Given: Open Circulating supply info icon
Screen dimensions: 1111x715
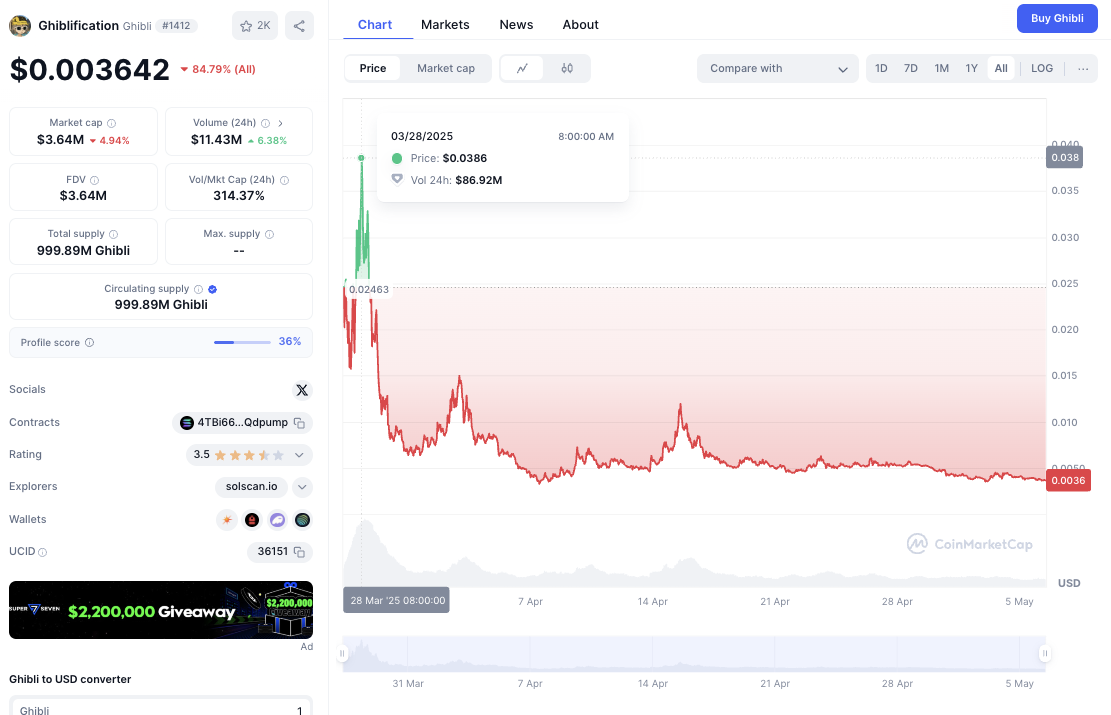Looking at the screenshot, I should [x=198, y=289].
